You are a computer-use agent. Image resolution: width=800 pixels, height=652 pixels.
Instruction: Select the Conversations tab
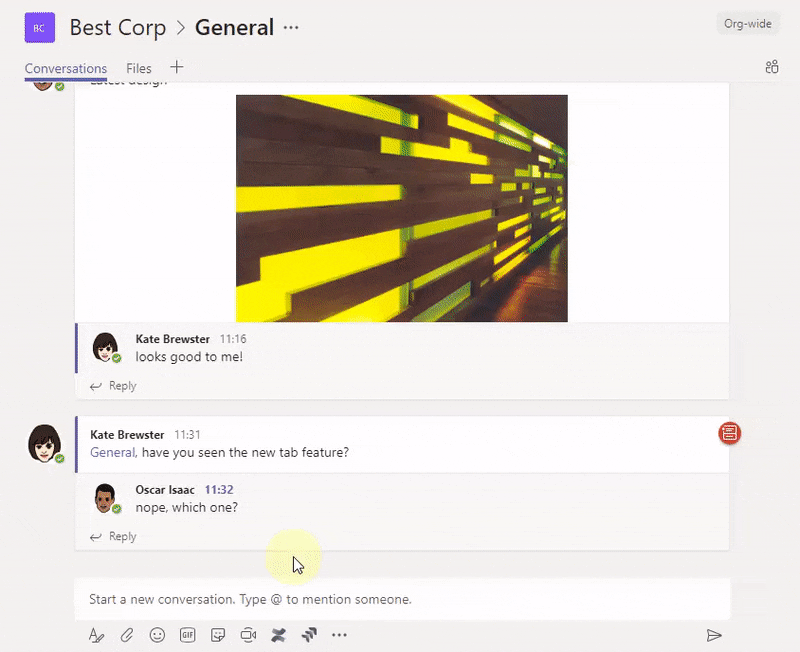(66, 68)
